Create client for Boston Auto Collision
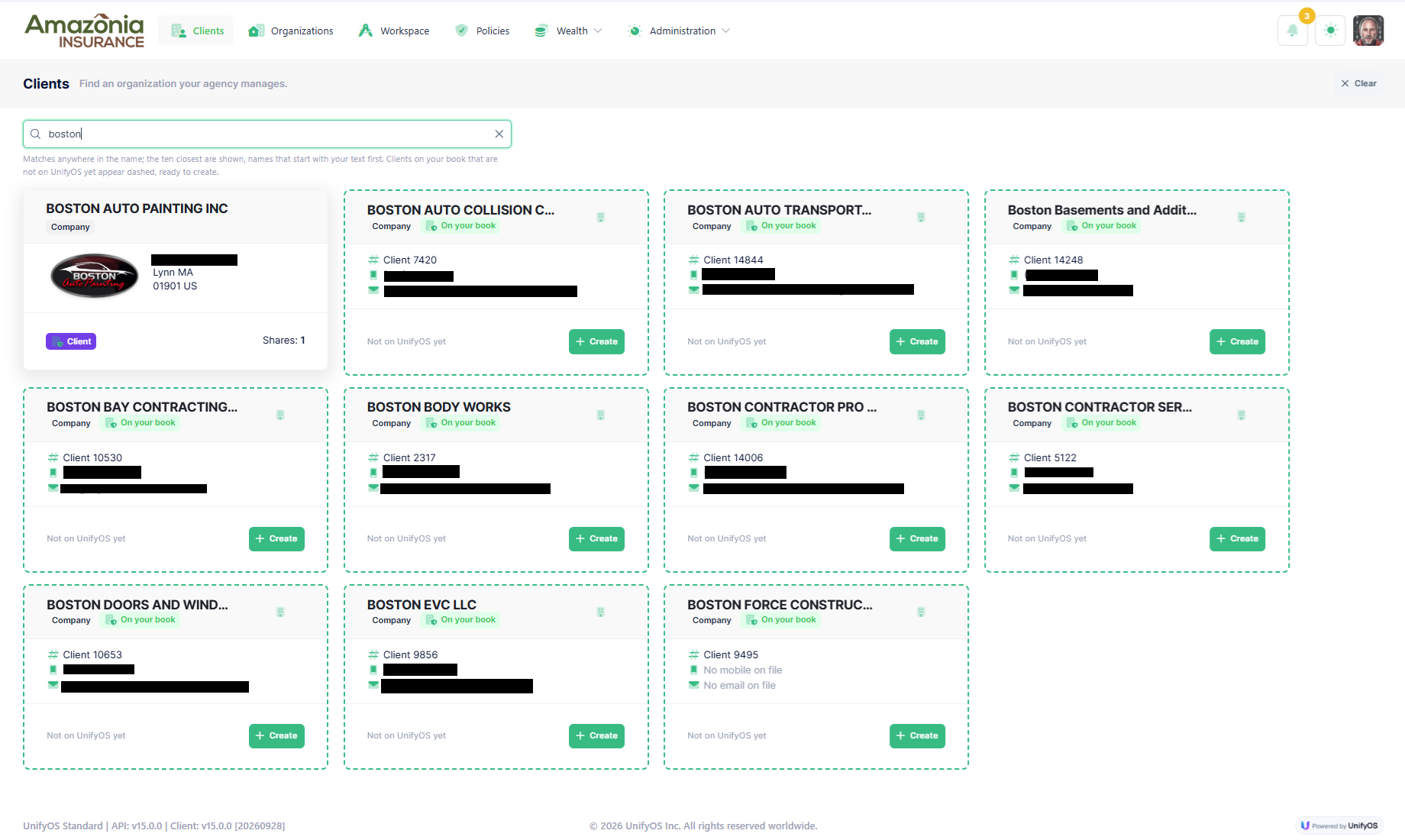Viewport: 1405px width, 840px height. [596, 341]
